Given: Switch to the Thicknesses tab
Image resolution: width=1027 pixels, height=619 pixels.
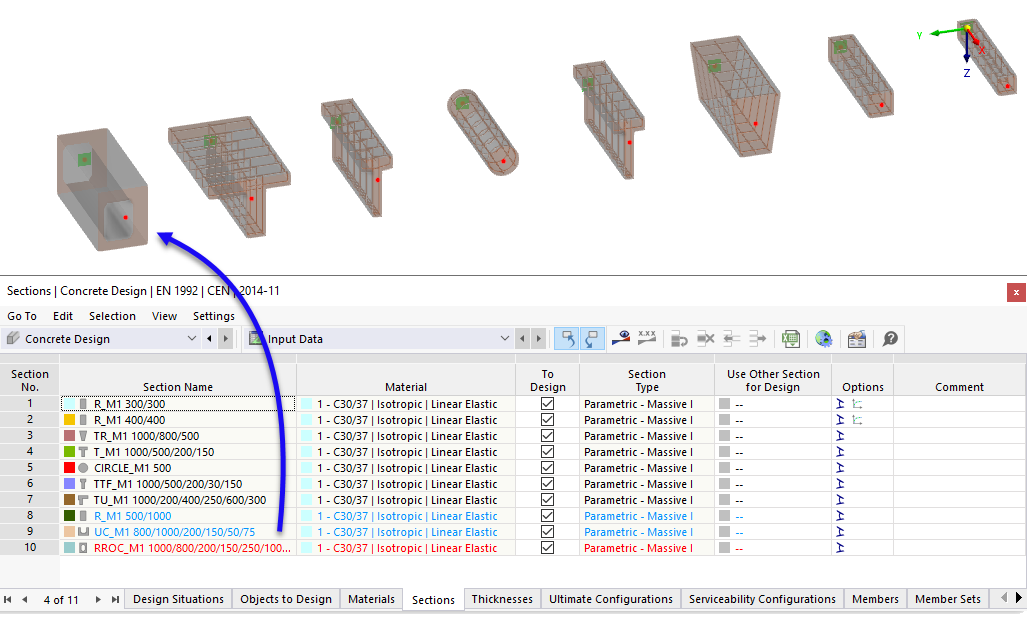Looking at the screenshot, I should [502, 599].
